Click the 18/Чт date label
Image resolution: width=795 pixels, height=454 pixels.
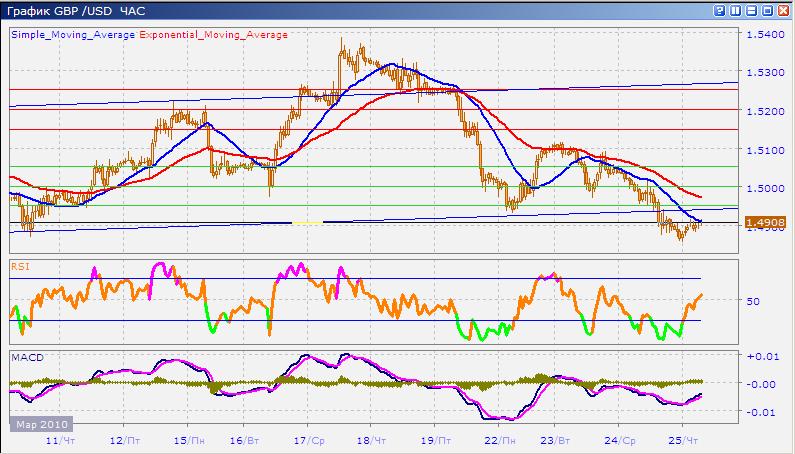pos(372,440)
